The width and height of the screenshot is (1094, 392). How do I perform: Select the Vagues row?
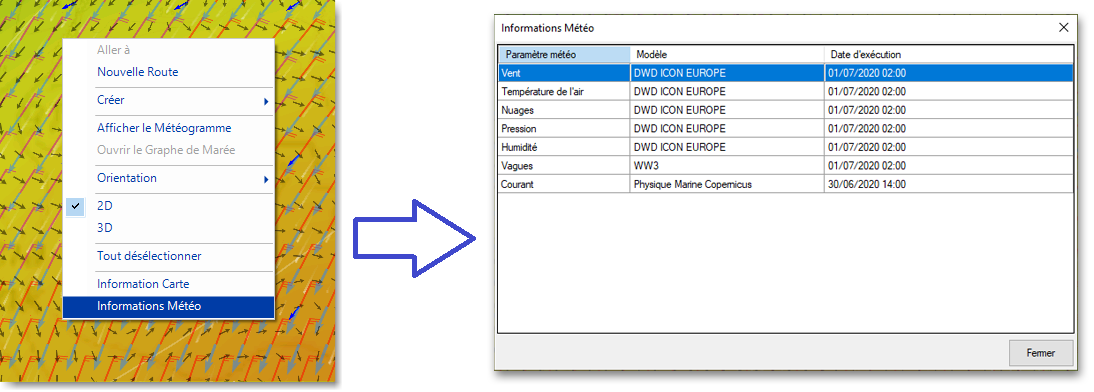785,166
